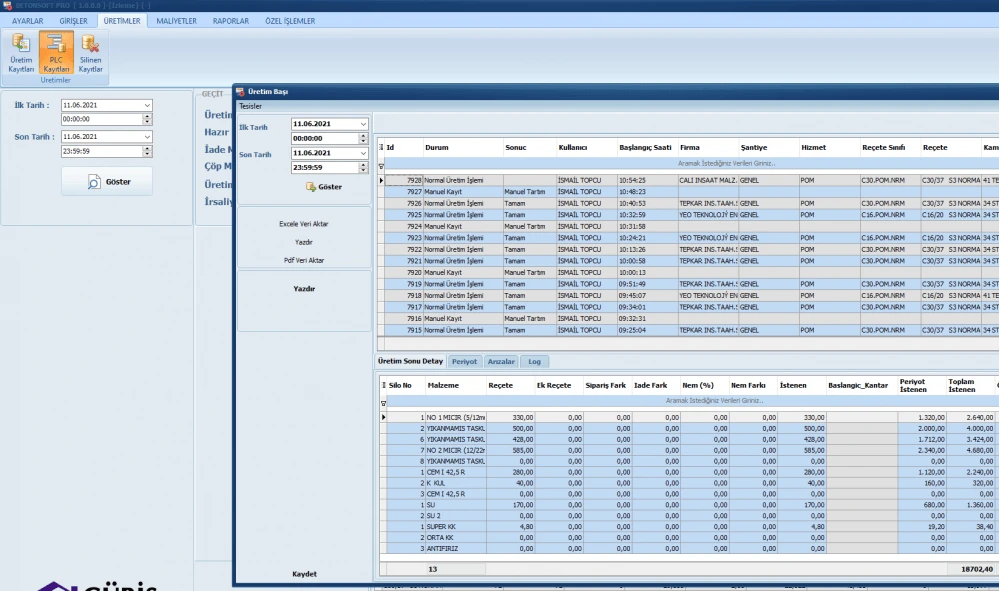Click Excele Veri Aktar
Viewport: 999px width, 591px height.
(x=304, y=224)
